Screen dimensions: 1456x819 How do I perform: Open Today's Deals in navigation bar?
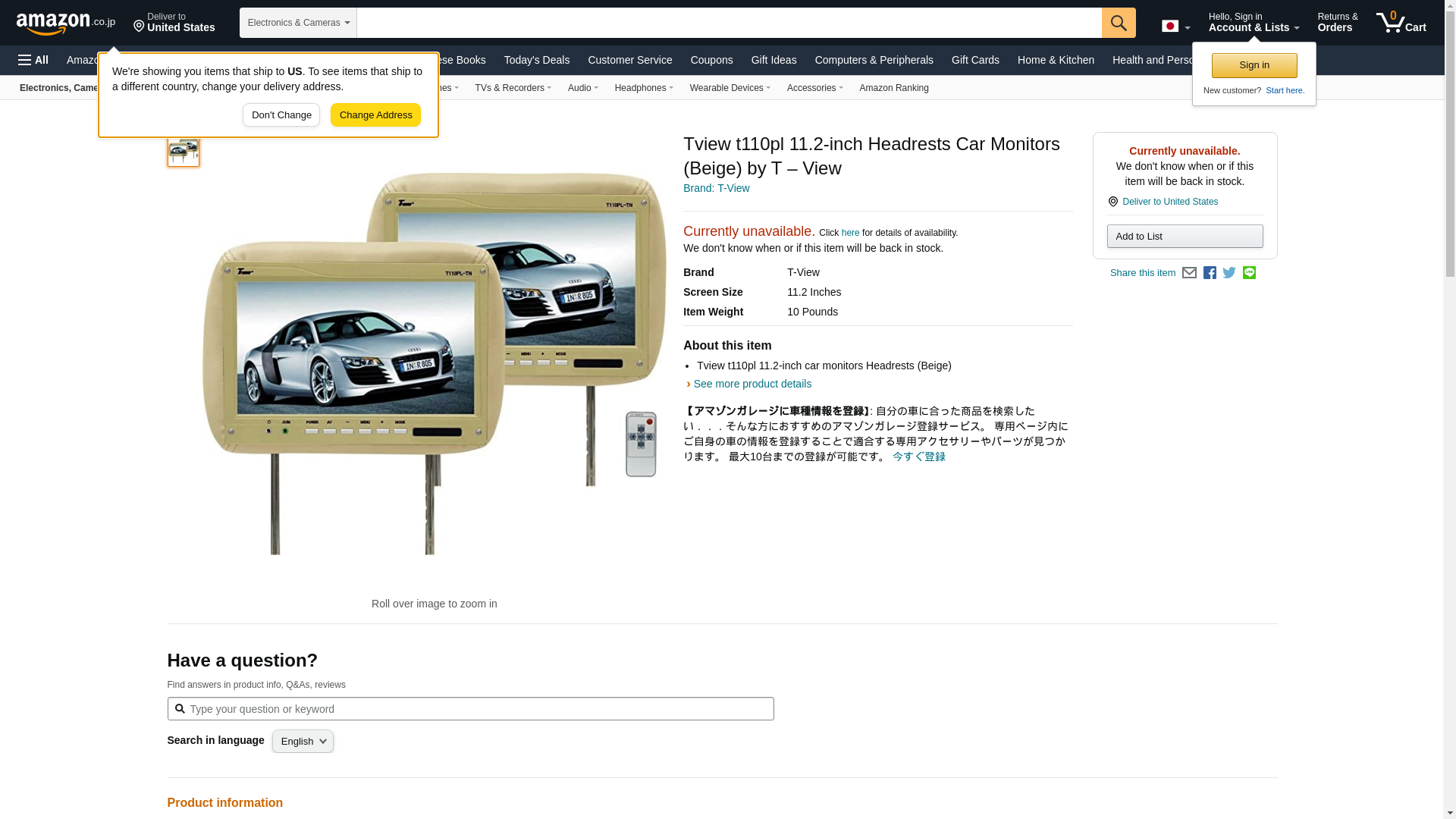point(536,60)
